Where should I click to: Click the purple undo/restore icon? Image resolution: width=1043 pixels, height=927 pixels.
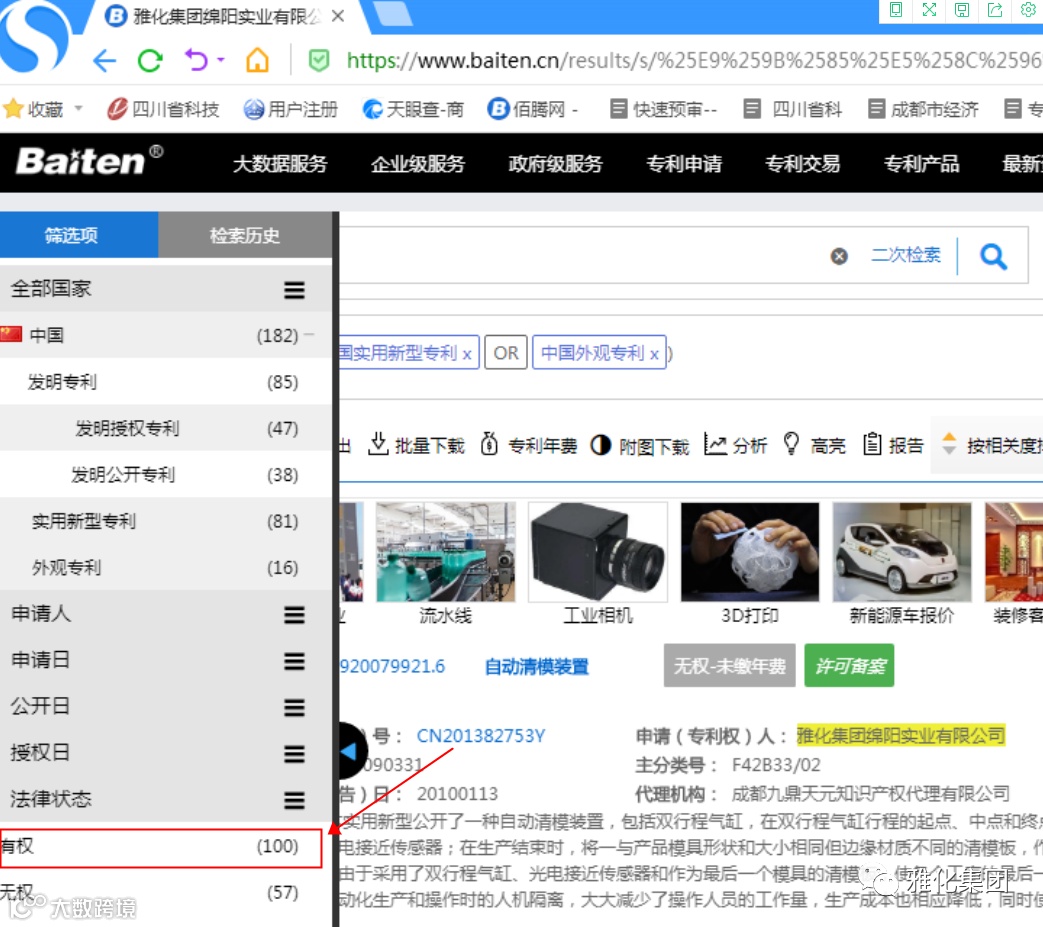(x=196, y=60)
